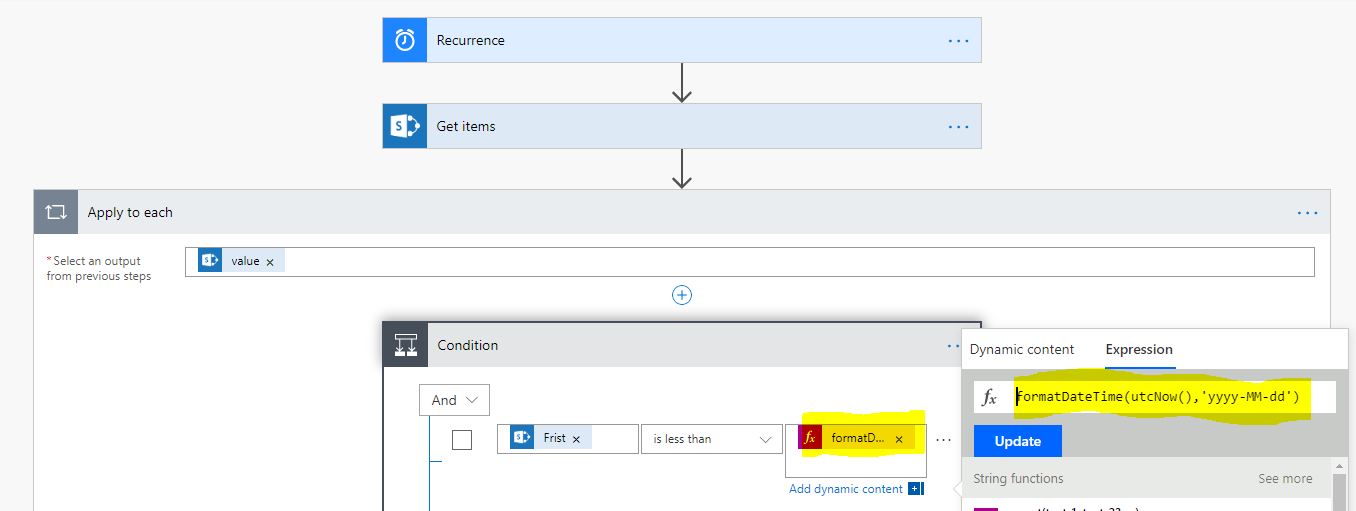The image size is (1356, 511).
Task: Remove the value token from output field
Action: pyautogui.click(x=270, y=262)
